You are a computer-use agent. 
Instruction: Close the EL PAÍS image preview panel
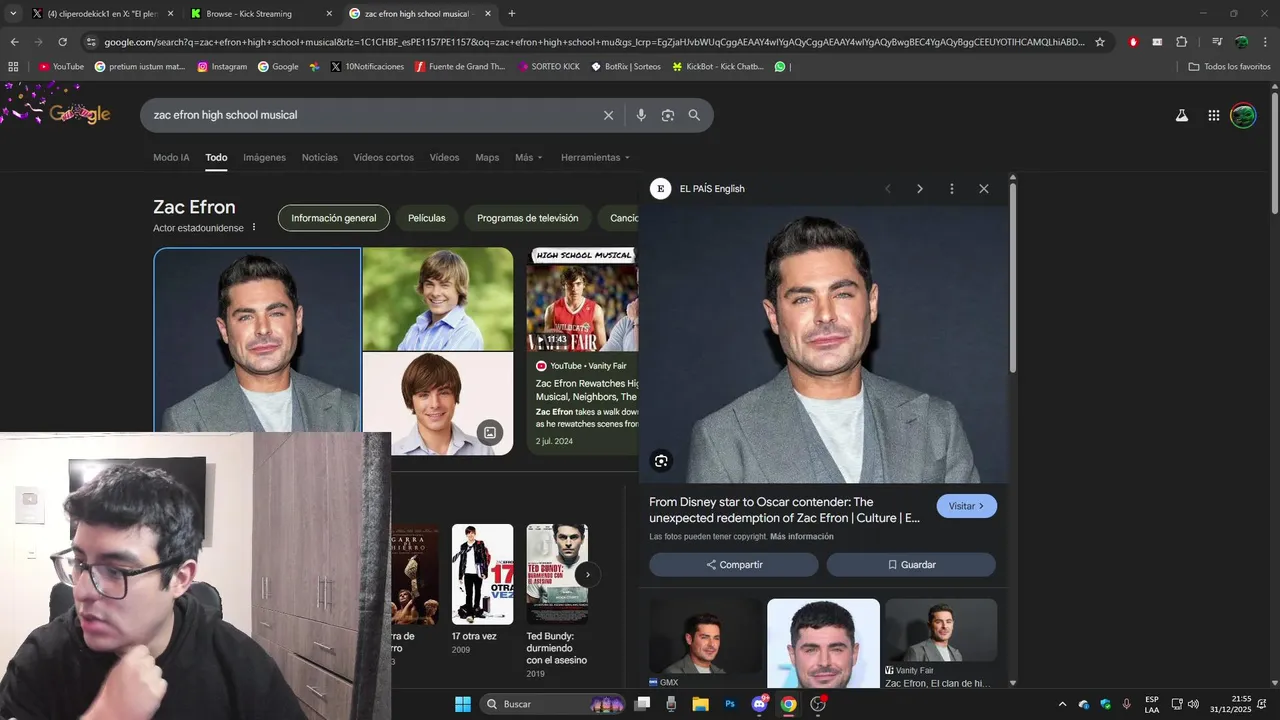(x=984, y=189)
